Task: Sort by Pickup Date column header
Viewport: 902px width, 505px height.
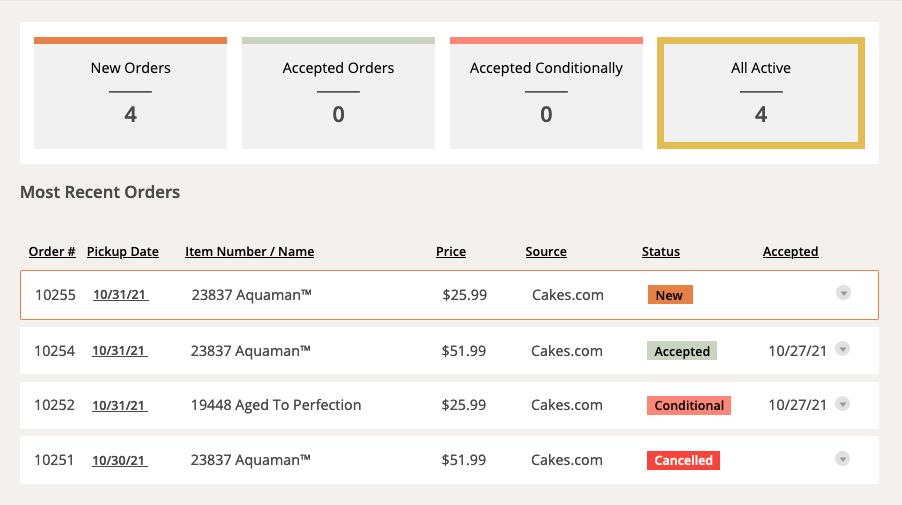Action: click(123, 252)
